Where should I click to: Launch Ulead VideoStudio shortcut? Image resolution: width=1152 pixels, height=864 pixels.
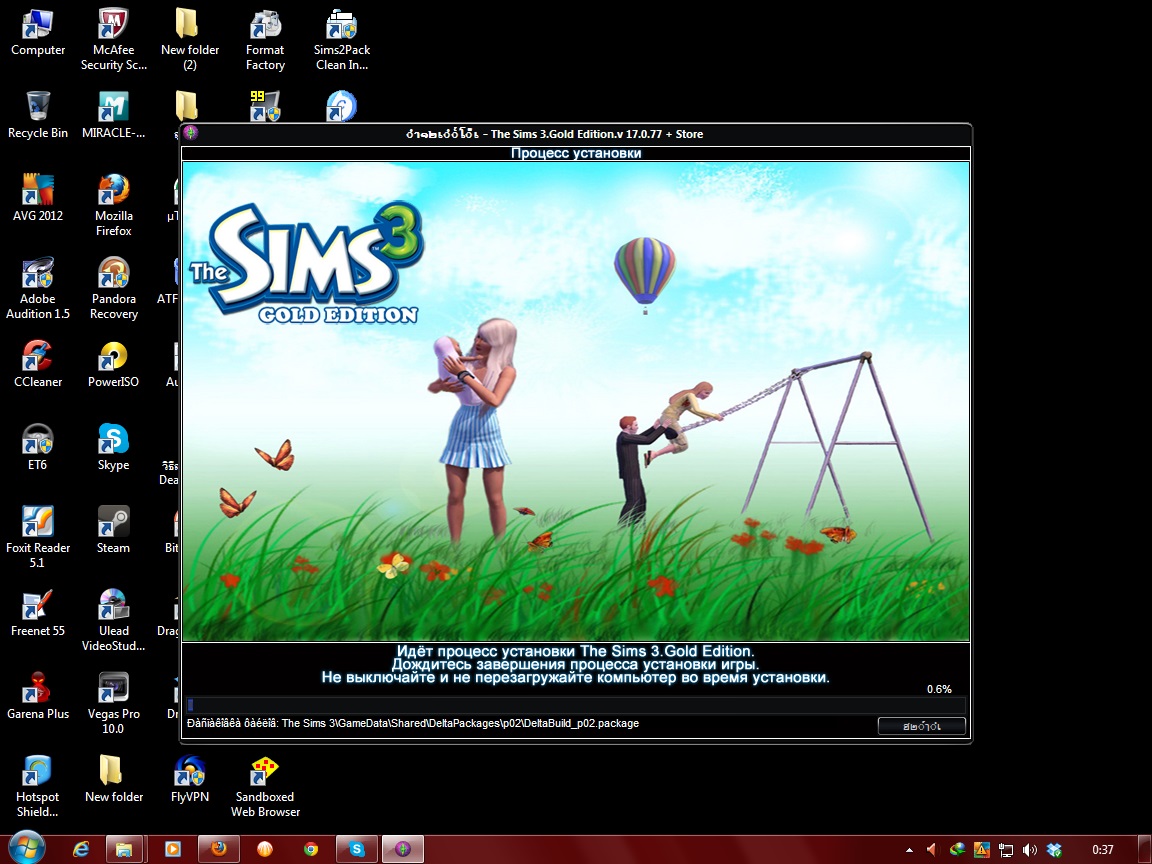tap(113, 621)
